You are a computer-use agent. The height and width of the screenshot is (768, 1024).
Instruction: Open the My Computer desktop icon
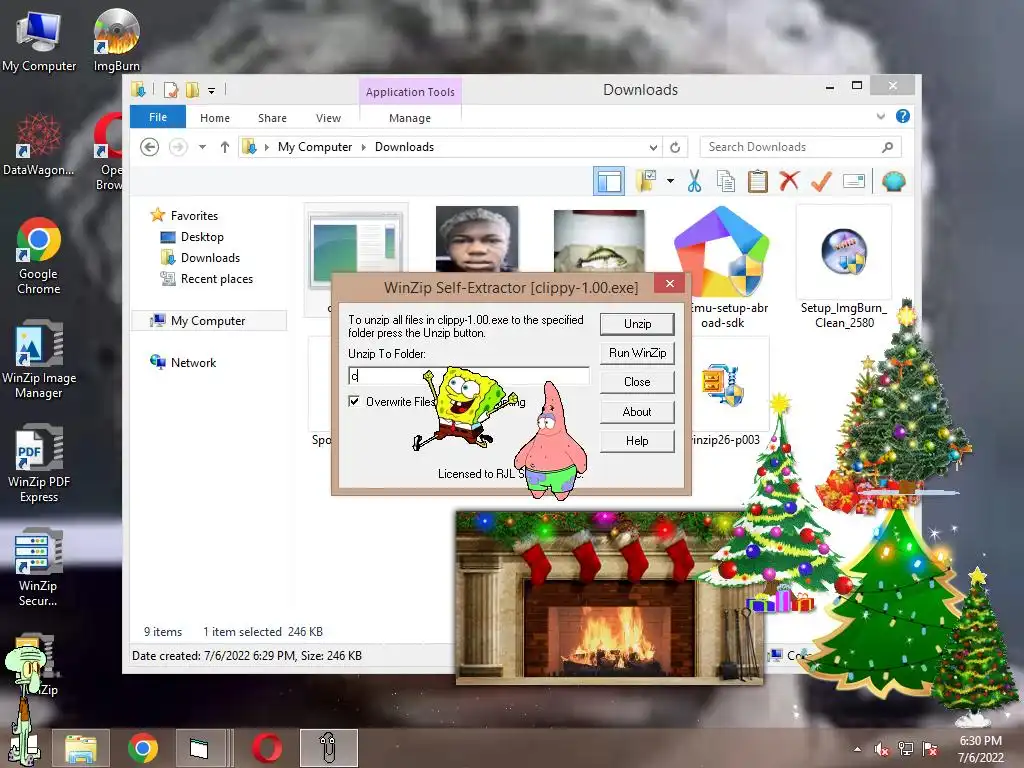coord(39,40)
